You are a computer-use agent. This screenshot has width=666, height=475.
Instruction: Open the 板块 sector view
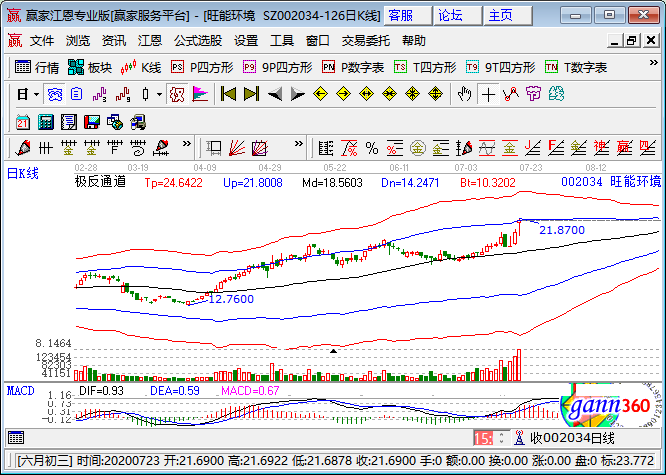point(90,67)
